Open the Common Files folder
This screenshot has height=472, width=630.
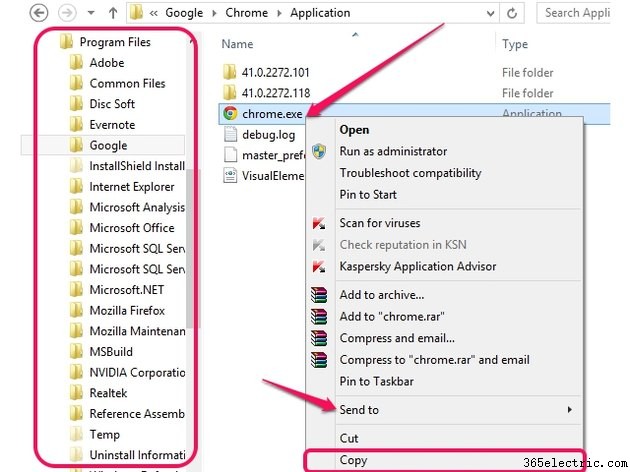coord(127,84)
